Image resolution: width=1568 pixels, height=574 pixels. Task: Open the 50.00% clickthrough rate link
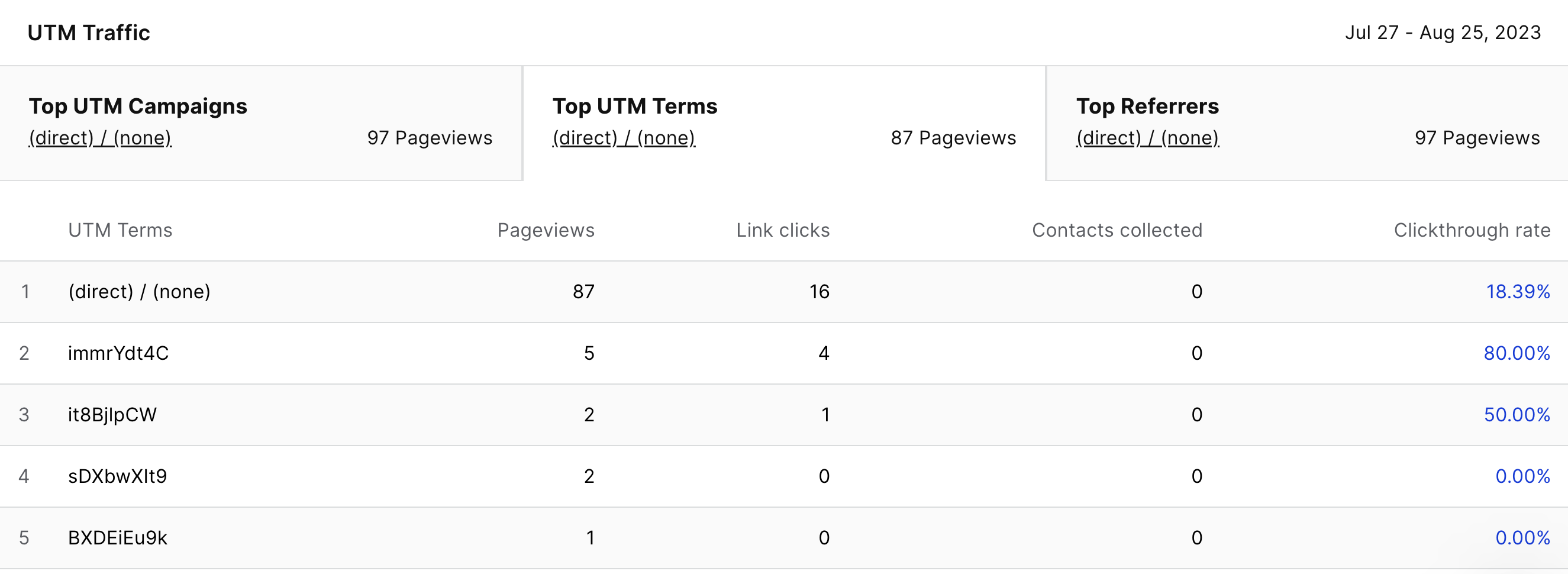(1517, 414)
